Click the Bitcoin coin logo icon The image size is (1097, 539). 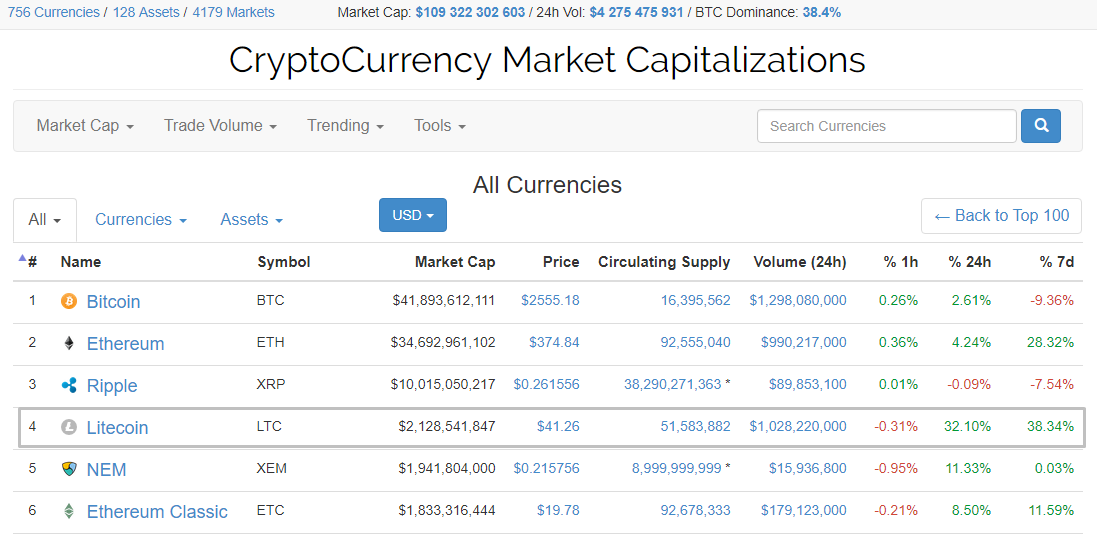tap(69, 301)
